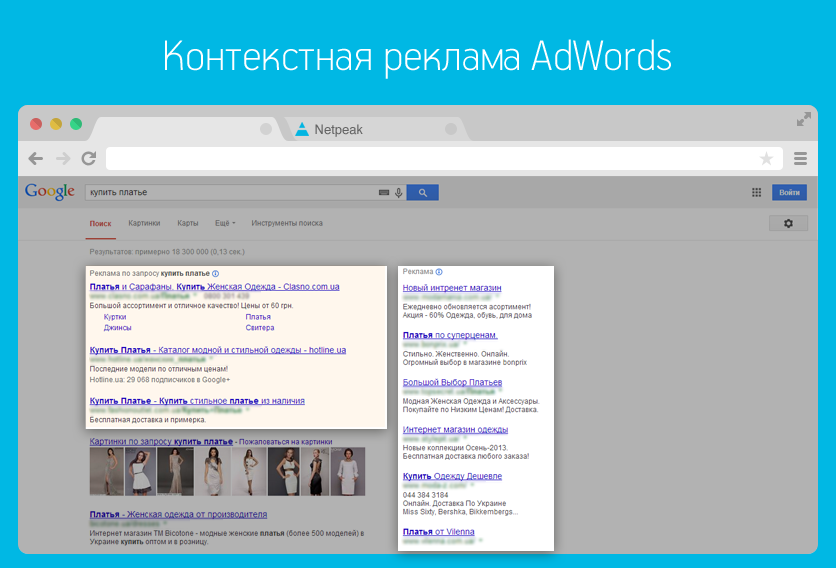Click the info icon beside right-column Реклама
The height and width of the screenshot is (568, 836).
tap(439, 272)
